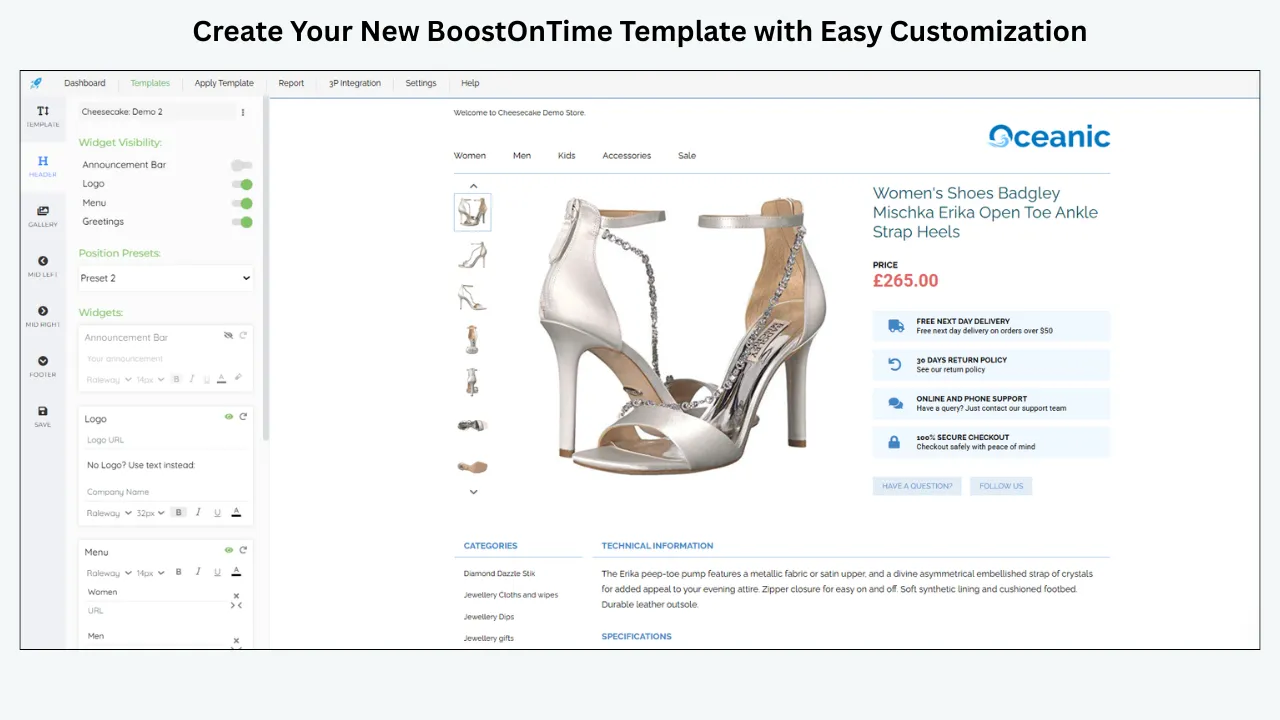Hide Menu widget using eye icon
Viewport: 1280px width, 720px height.
(x=229, y=550)
